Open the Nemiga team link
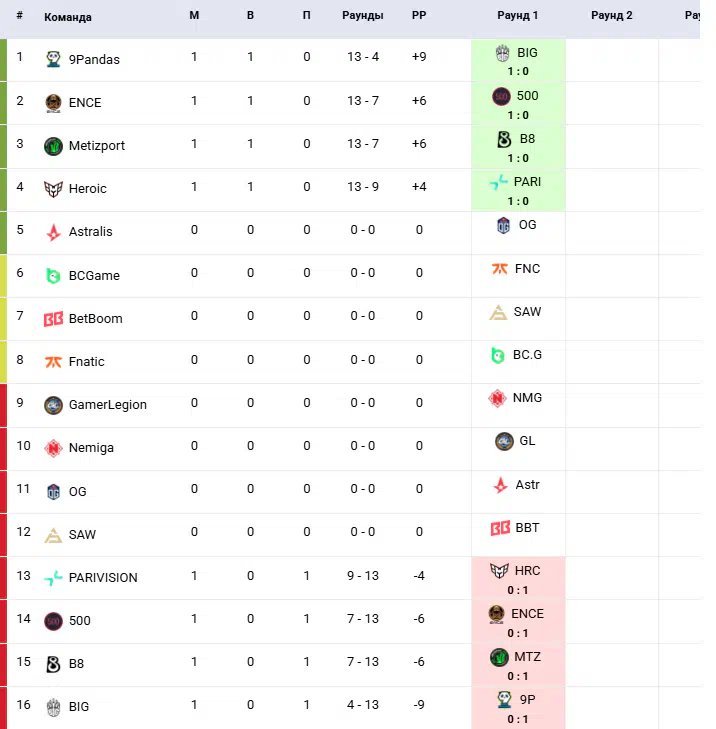 (92, 448)
